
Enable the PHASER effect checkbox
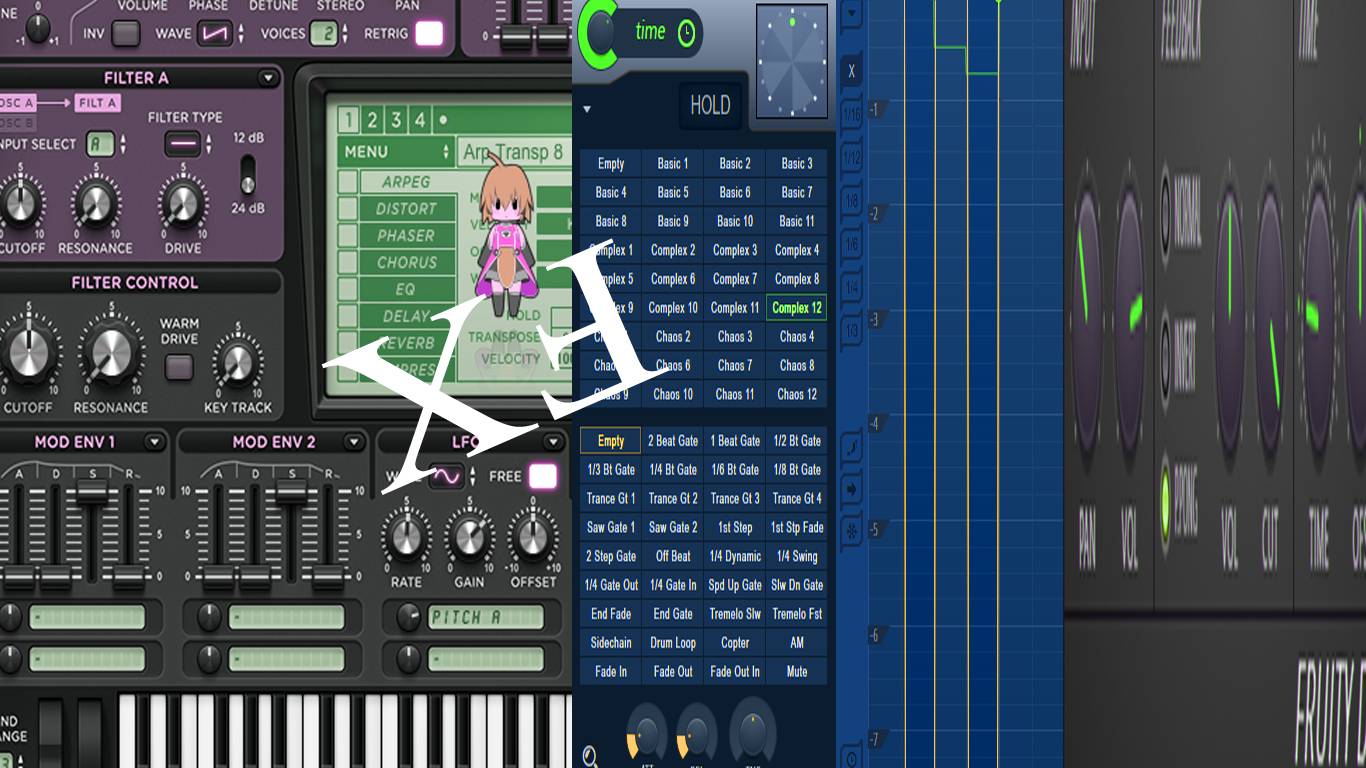[x=348, y=235]
